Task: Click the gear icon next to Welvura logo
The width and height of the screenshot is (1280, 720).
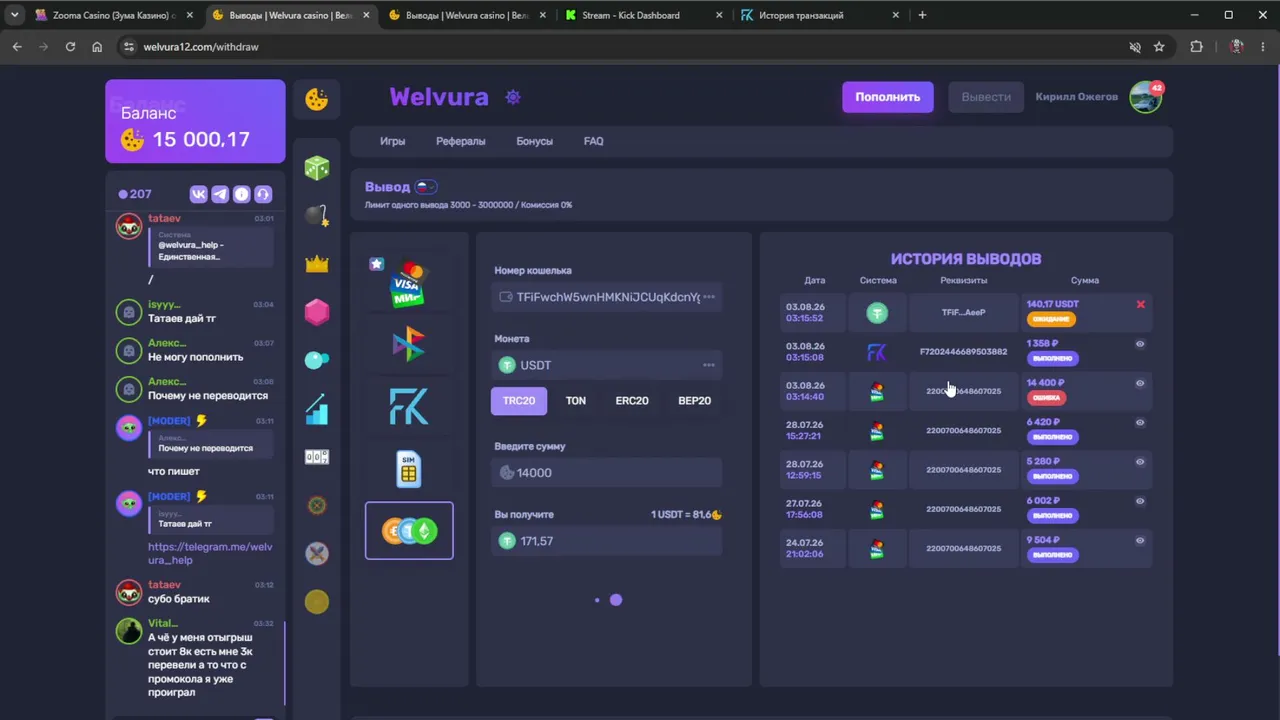Action: tap(513, 97)
